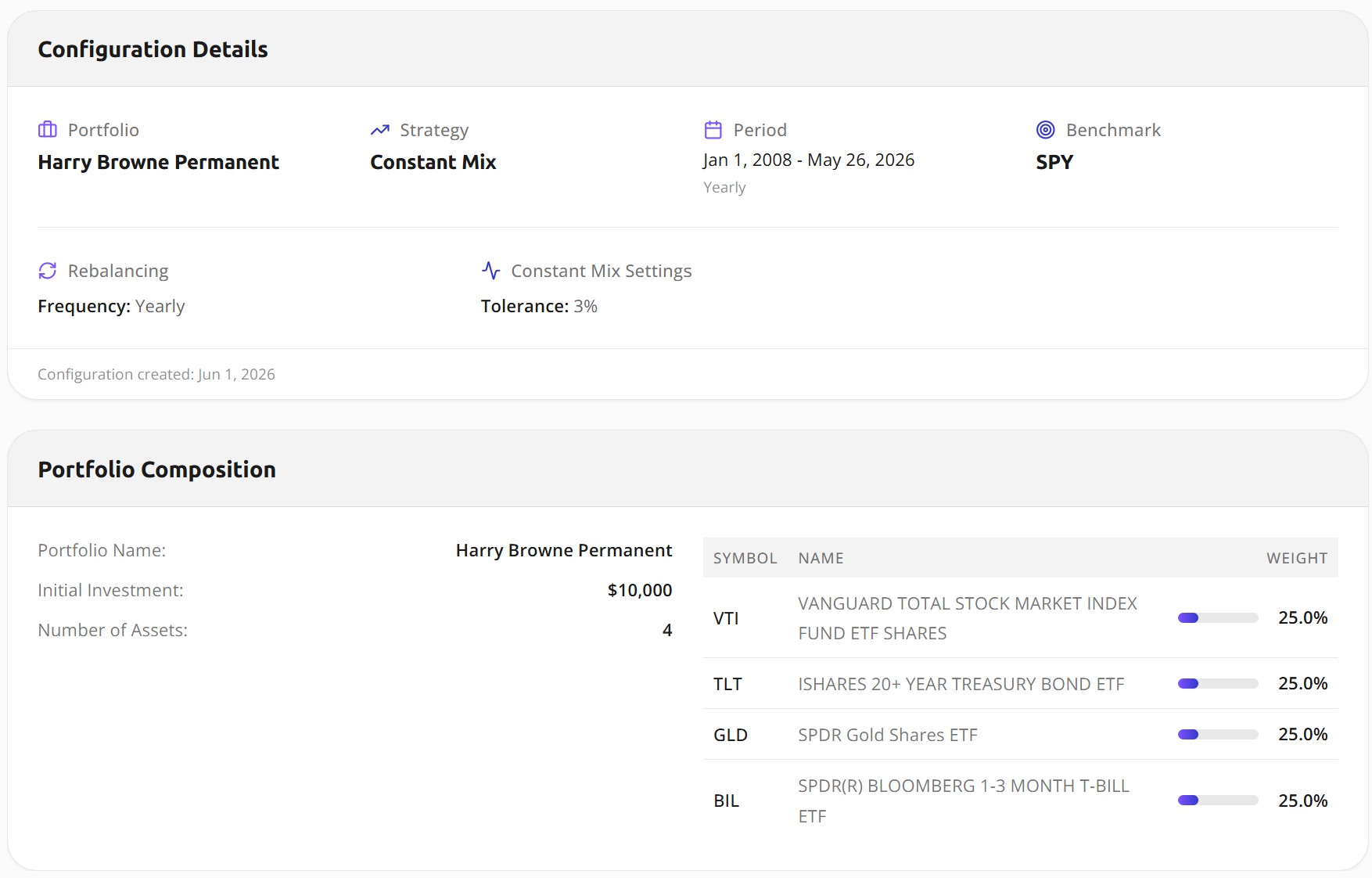Click the VTI weight progress bar
The image size is (1372, 878).
click(x=1218, y=618)
